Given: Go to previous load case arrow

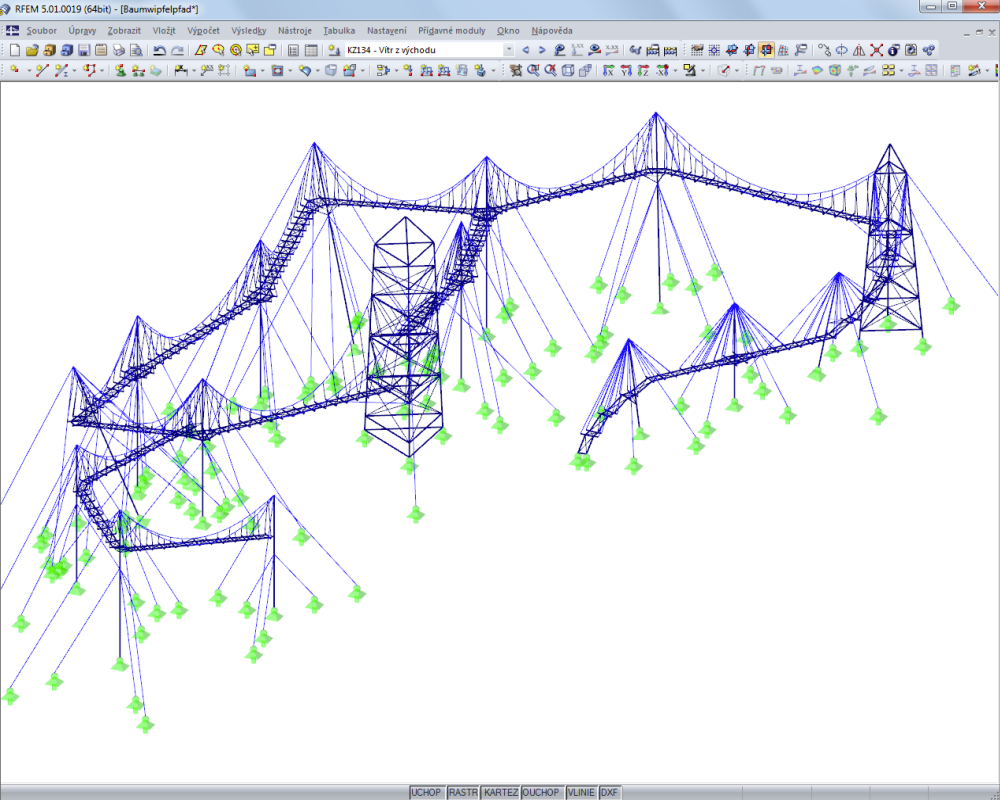Looking at the screenshot, I should [x=527, y=49].
